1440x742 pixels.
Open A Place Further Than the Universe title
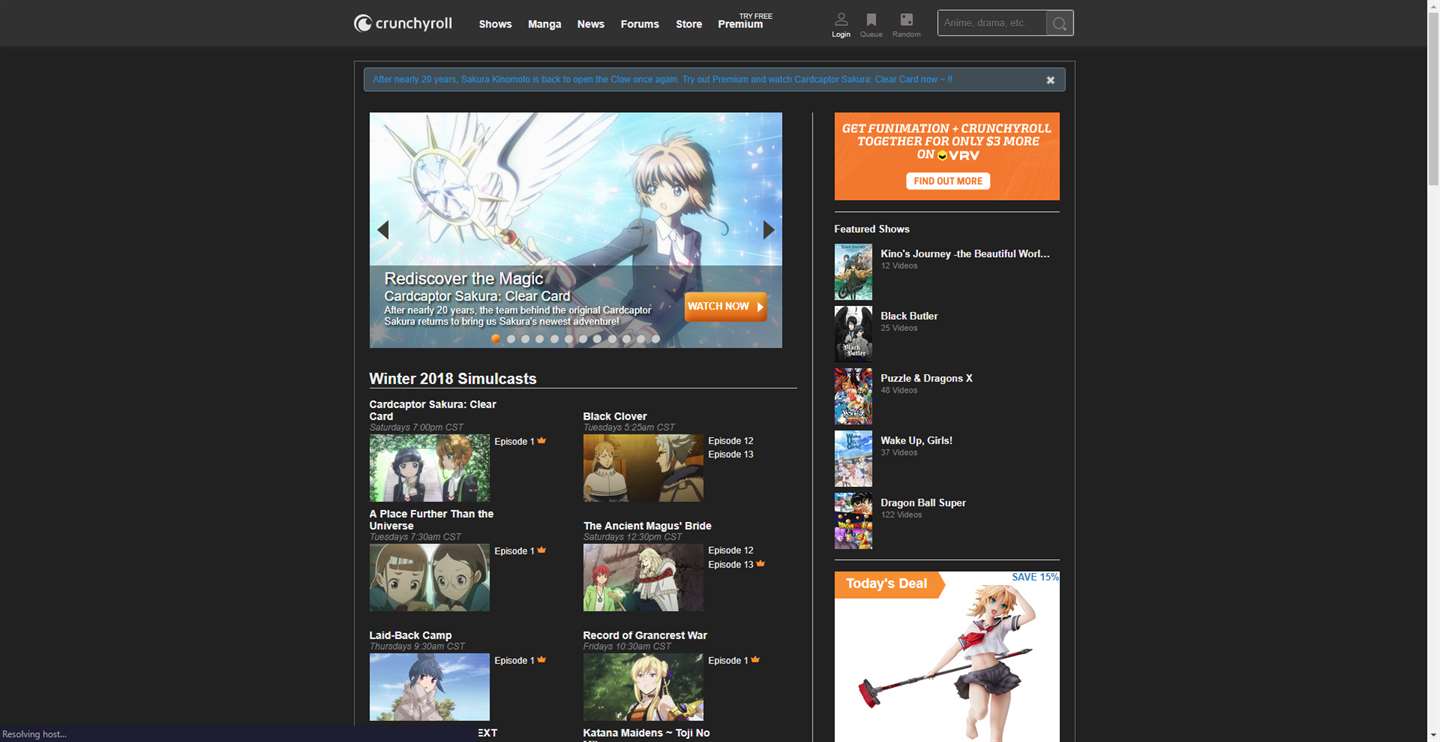[x=431, y=520]
